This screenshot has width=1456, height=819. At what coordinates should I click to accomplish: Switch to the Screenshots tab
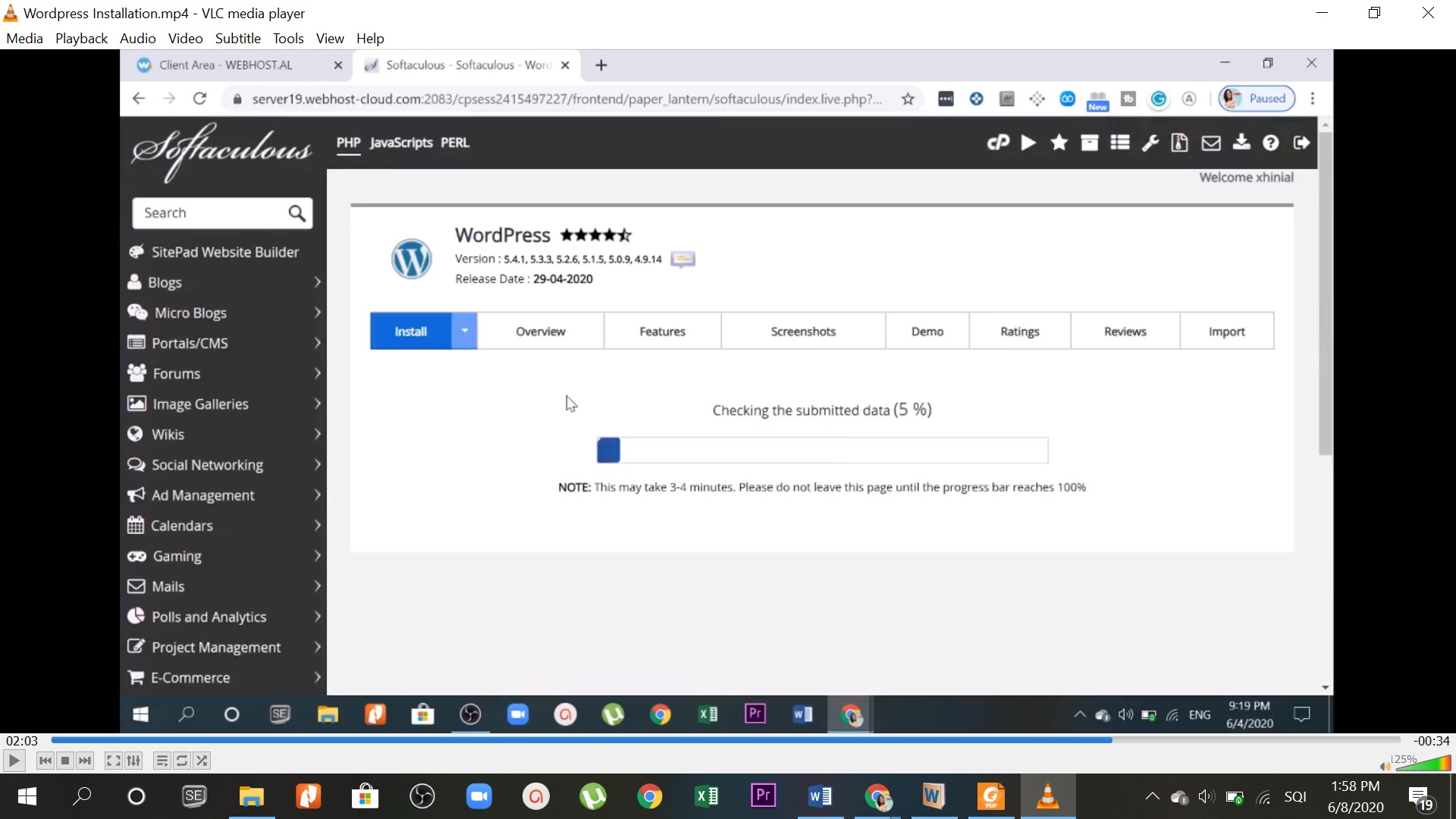click(x=803, y=331)
